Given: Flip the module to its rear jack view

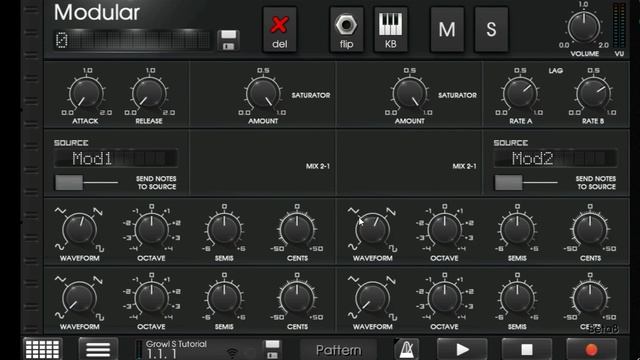Looking at the screenshot, I should 347,30.
